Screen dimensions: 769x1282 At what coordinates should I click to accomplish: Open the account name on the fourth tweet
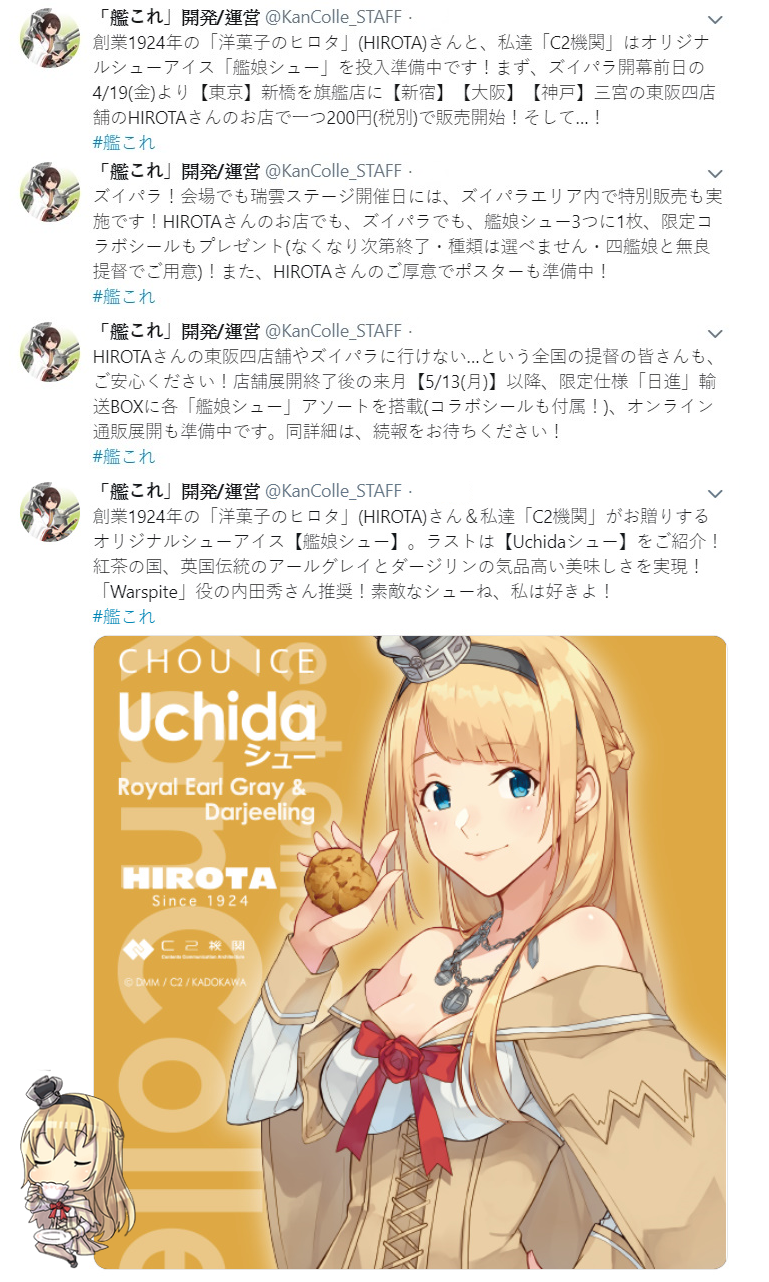tap(176, 490)
